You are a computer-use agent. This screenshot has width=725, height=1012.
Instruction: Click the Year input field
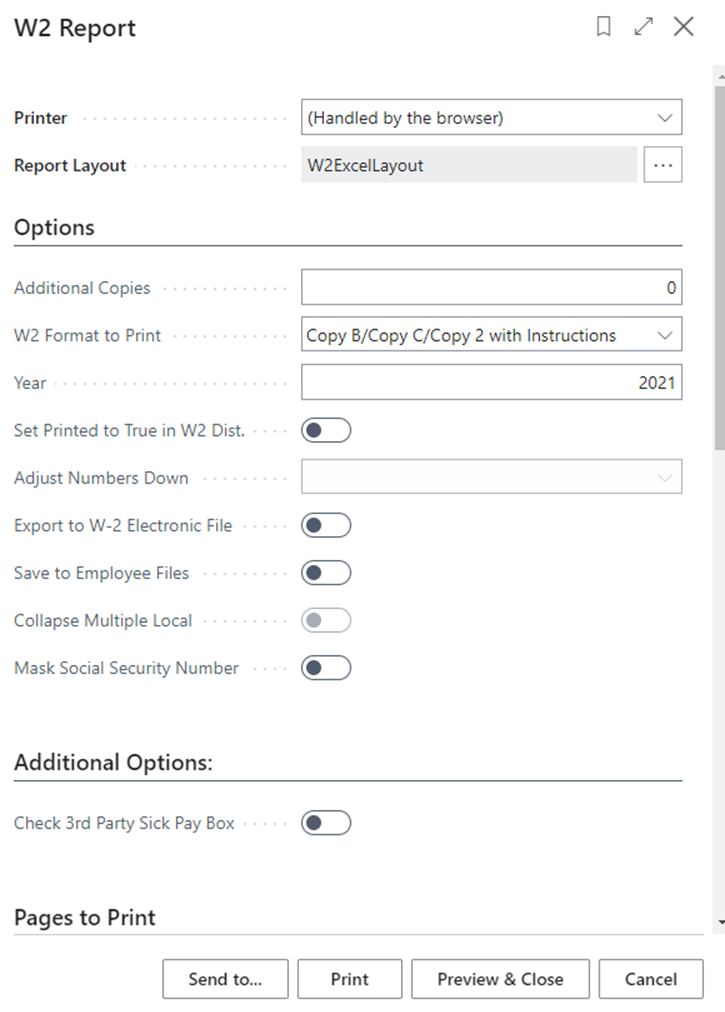[x=491, y=382]
